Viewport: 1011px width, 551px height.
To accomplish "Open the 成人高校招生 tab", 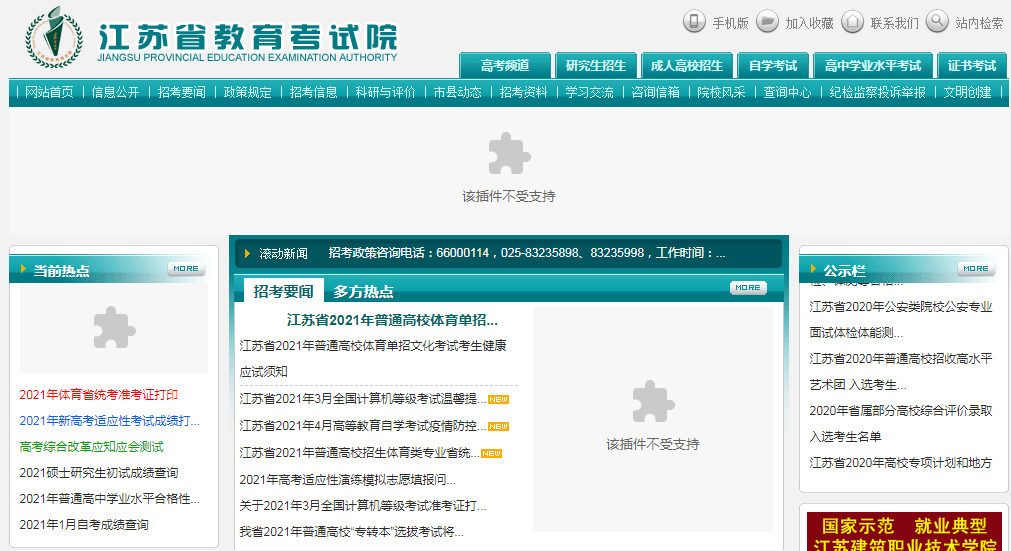I will click(x=687, y=66).
